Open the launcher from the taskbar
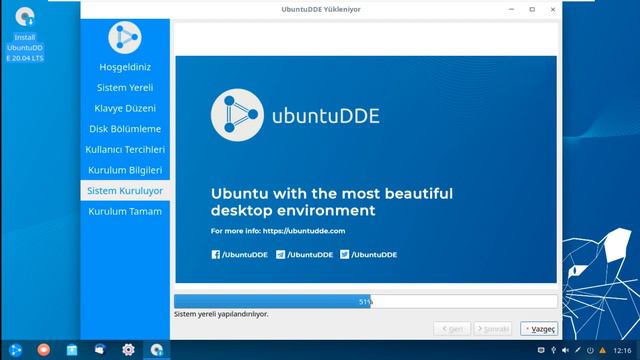Image resolution: width=640 pixels, height=360 pixels. (x=16, y=350)
